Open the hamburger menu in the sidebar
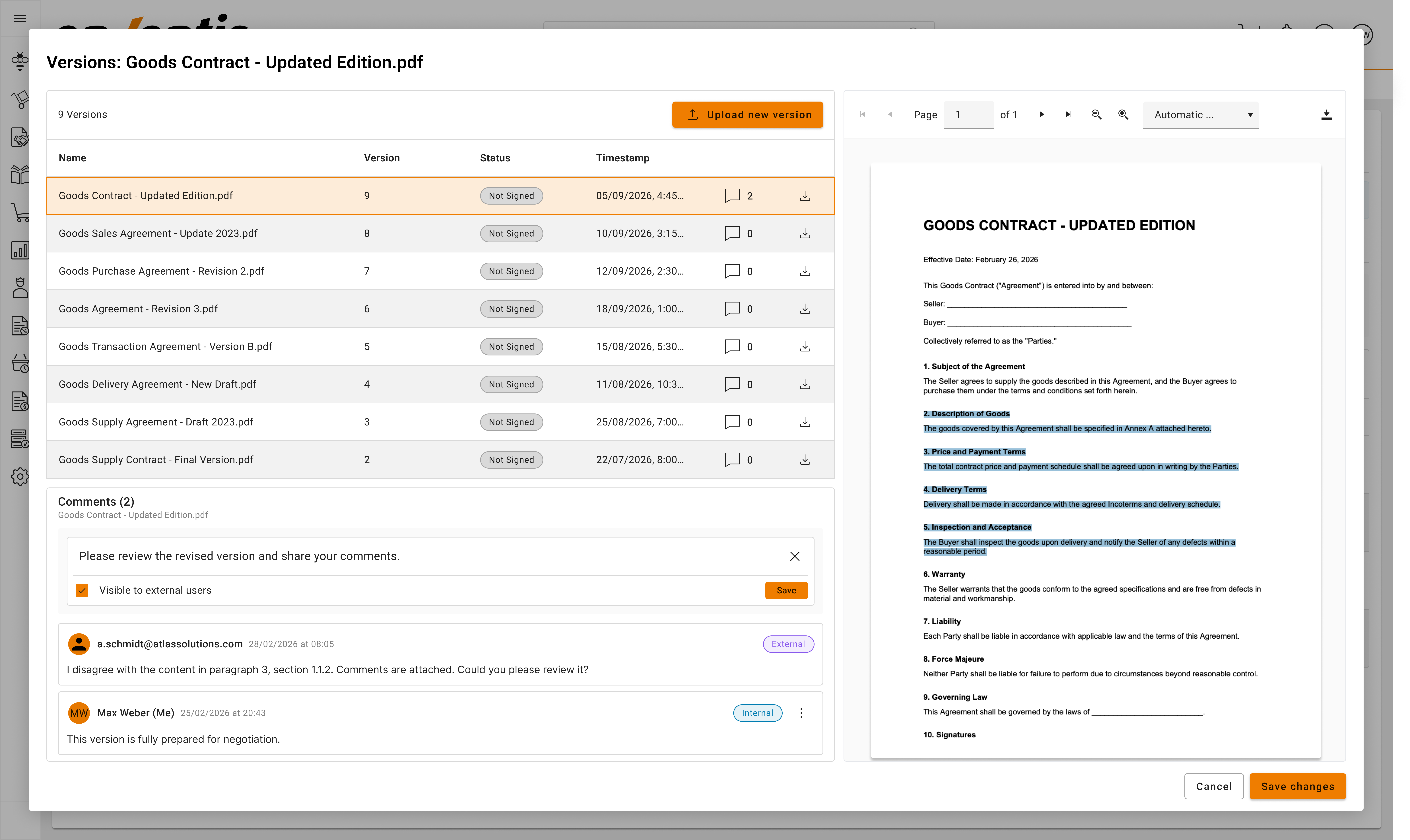The width and height of the screenshot is (1410, 840). 20,19
